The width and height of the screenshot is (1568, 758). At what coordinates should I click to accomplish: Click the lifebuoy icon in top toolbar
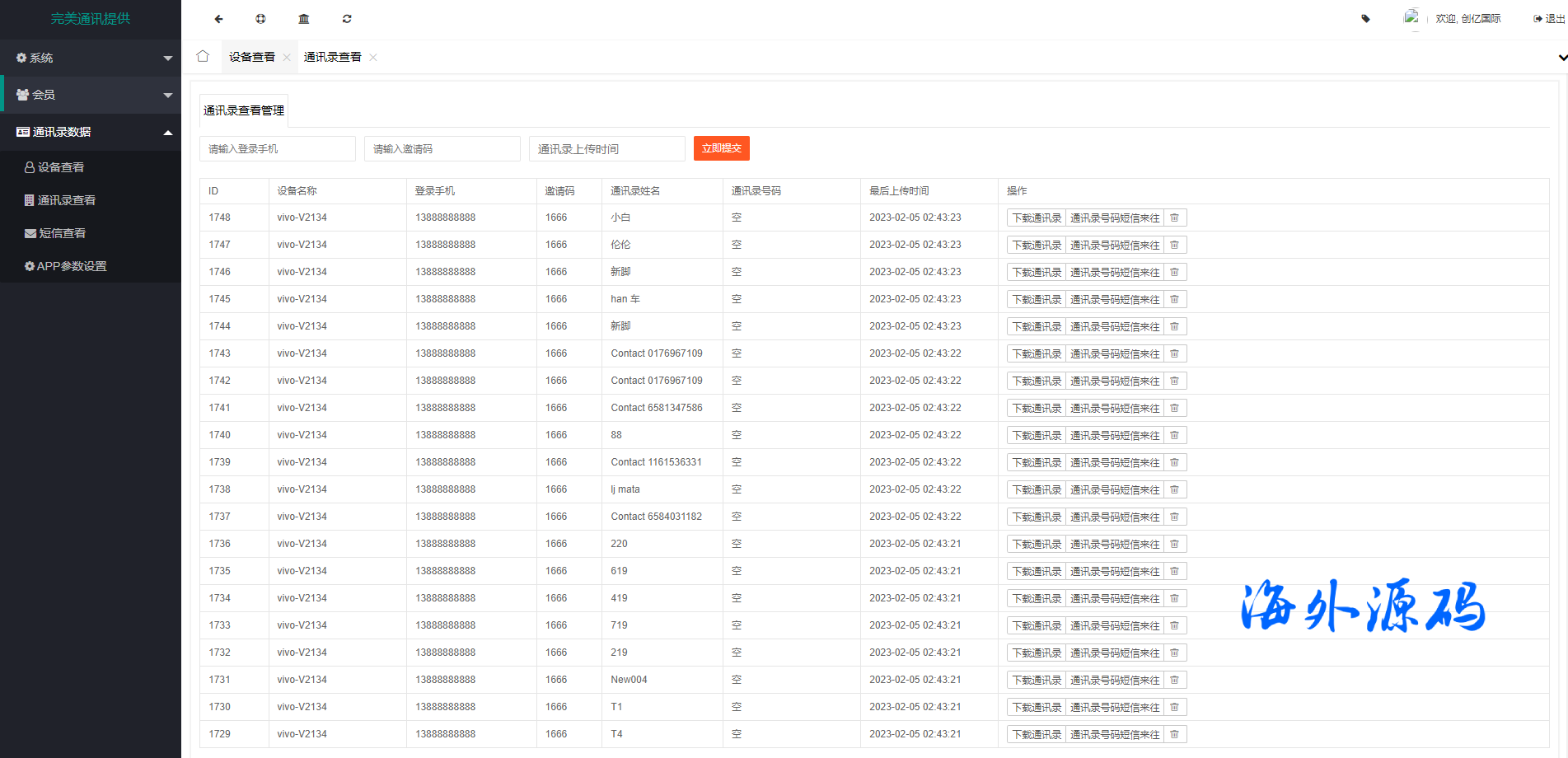(x=260, y=19)
